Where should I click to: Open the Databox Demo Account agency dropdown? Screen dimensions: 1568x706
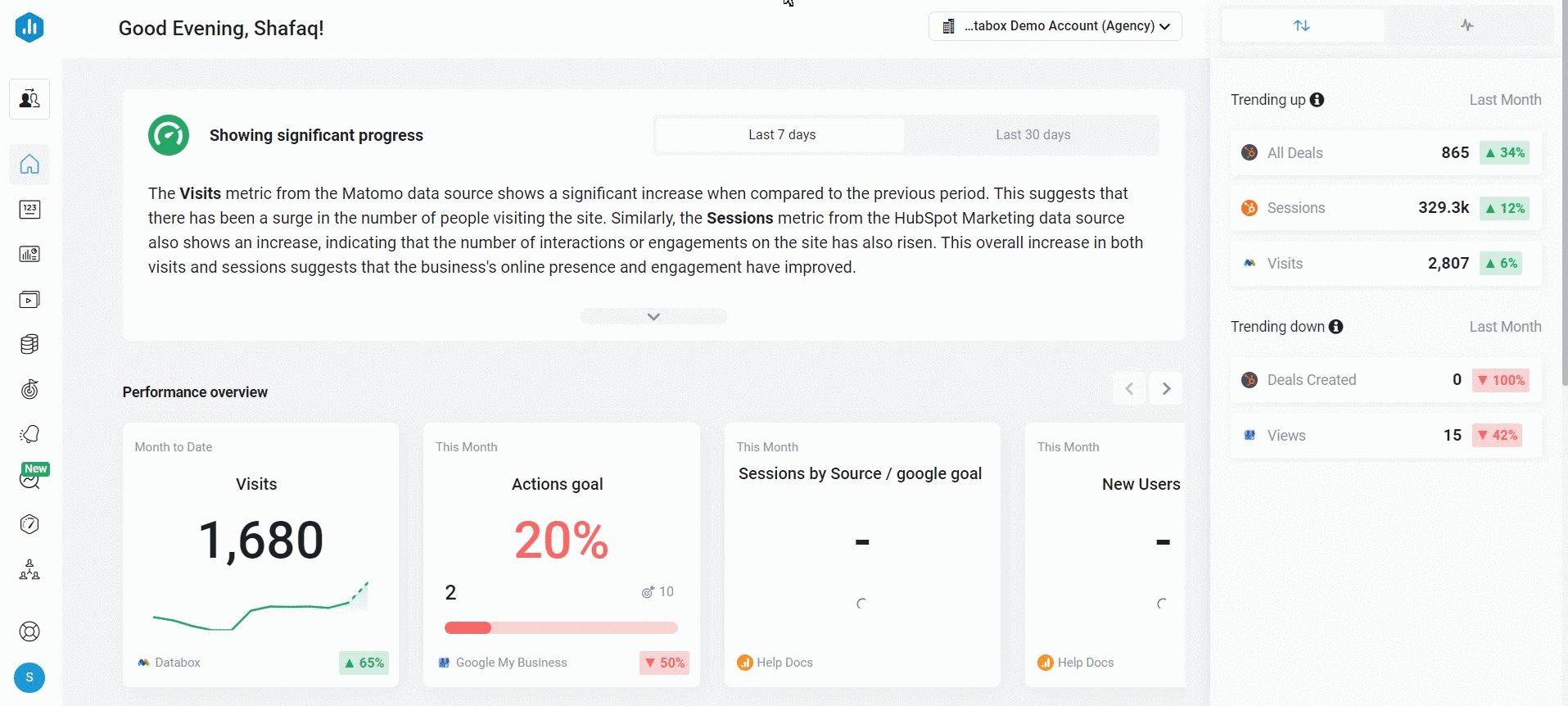point(1055,25)
